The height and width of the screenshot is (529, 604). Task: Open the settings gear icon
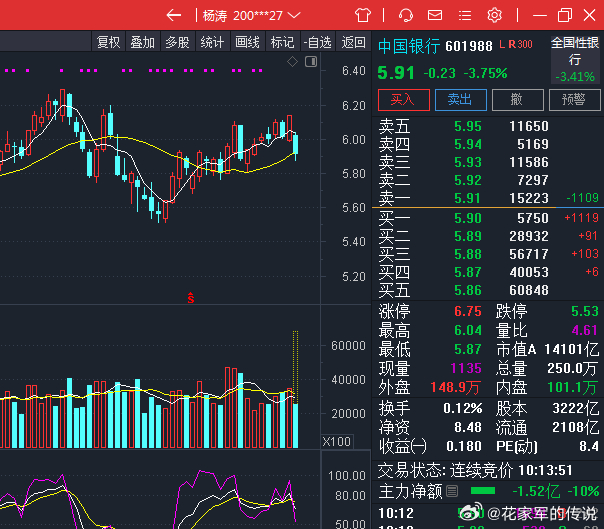coord(494,15)
